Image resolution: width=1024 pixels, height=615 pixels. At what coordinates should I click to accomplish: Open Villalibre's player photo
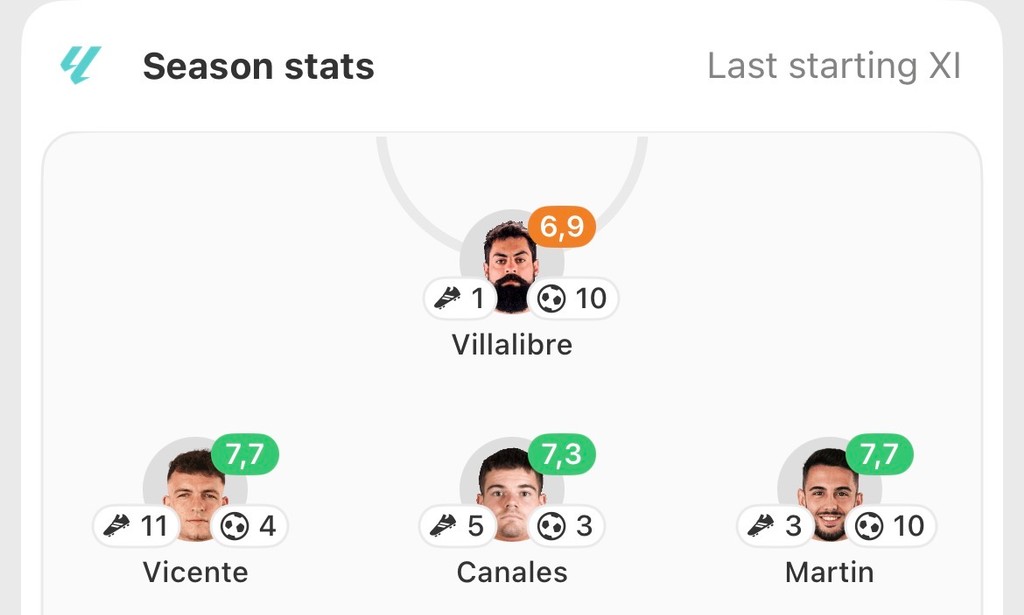(x=511, y=262)
